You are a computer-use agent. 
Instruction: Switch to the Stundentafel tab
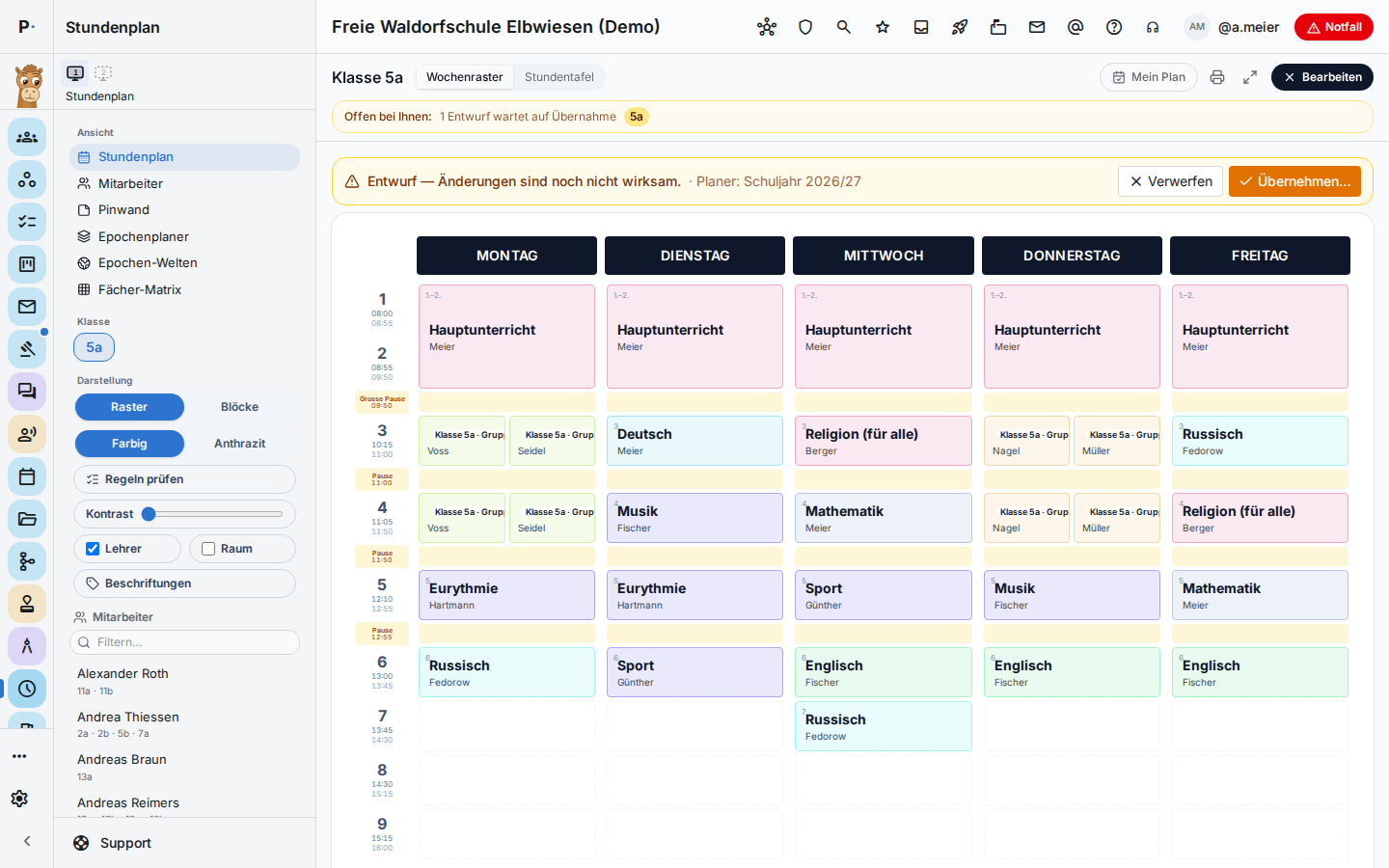click(559, 77)
